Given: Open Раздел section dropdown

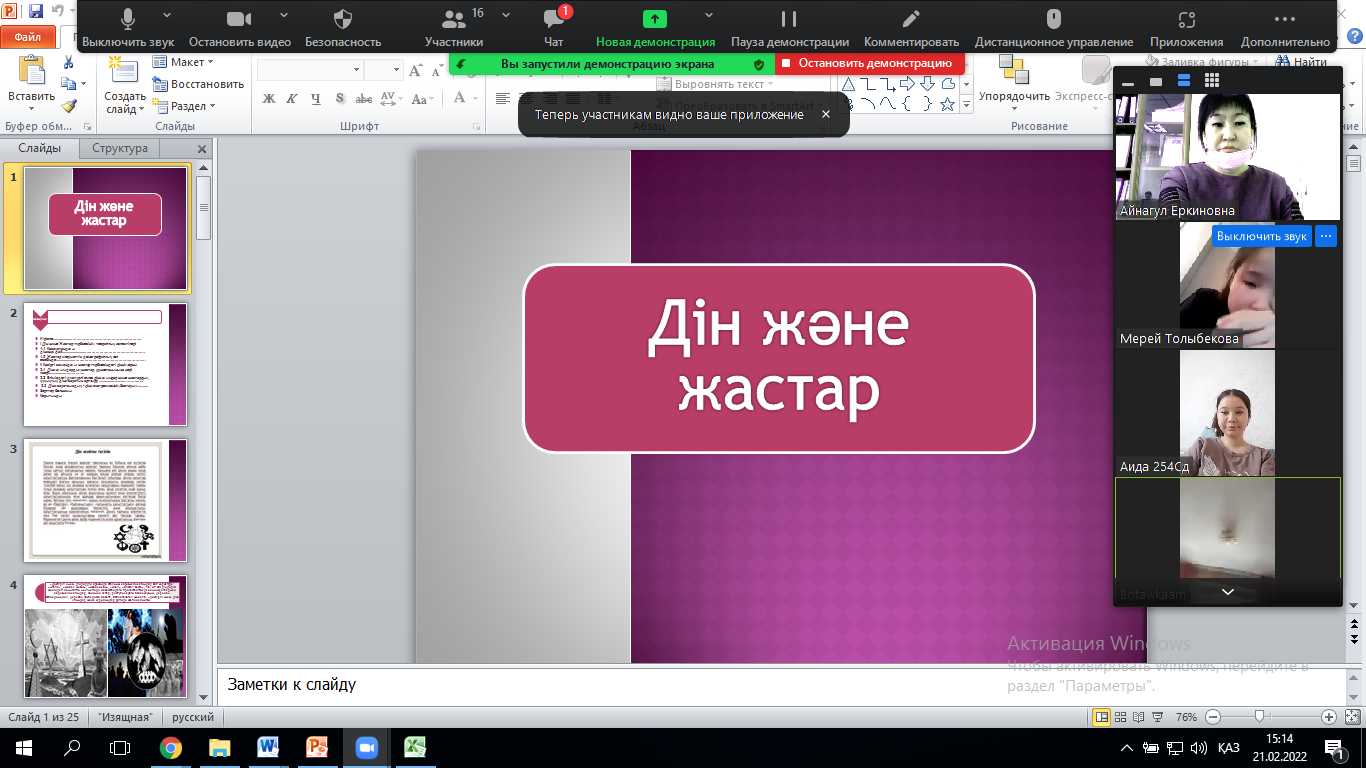Looking at the screenshot, I should tap(185, 105).
